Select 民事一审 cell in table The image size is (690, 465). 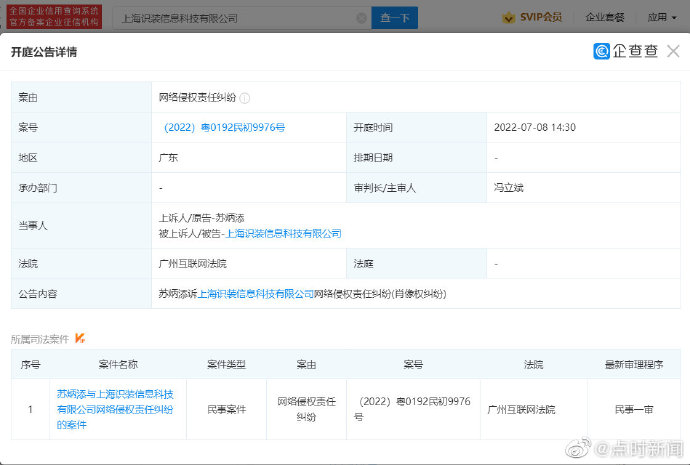point(634,410)
